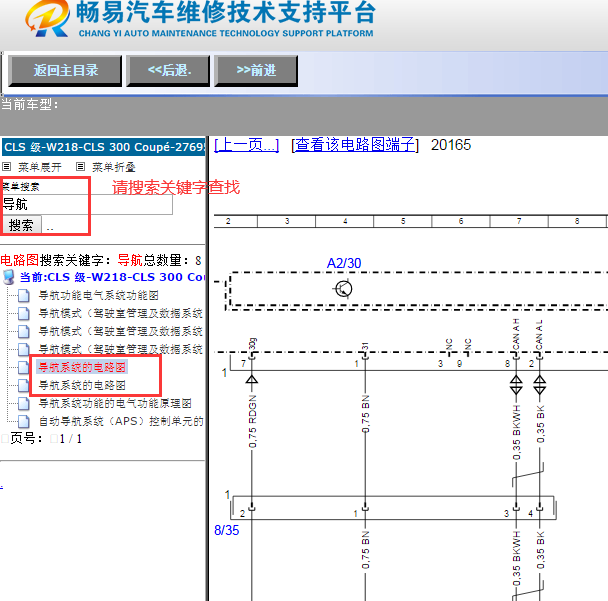
Task: Expand all menus via 菜单展开 text
Action: click(x=40, y=167)
